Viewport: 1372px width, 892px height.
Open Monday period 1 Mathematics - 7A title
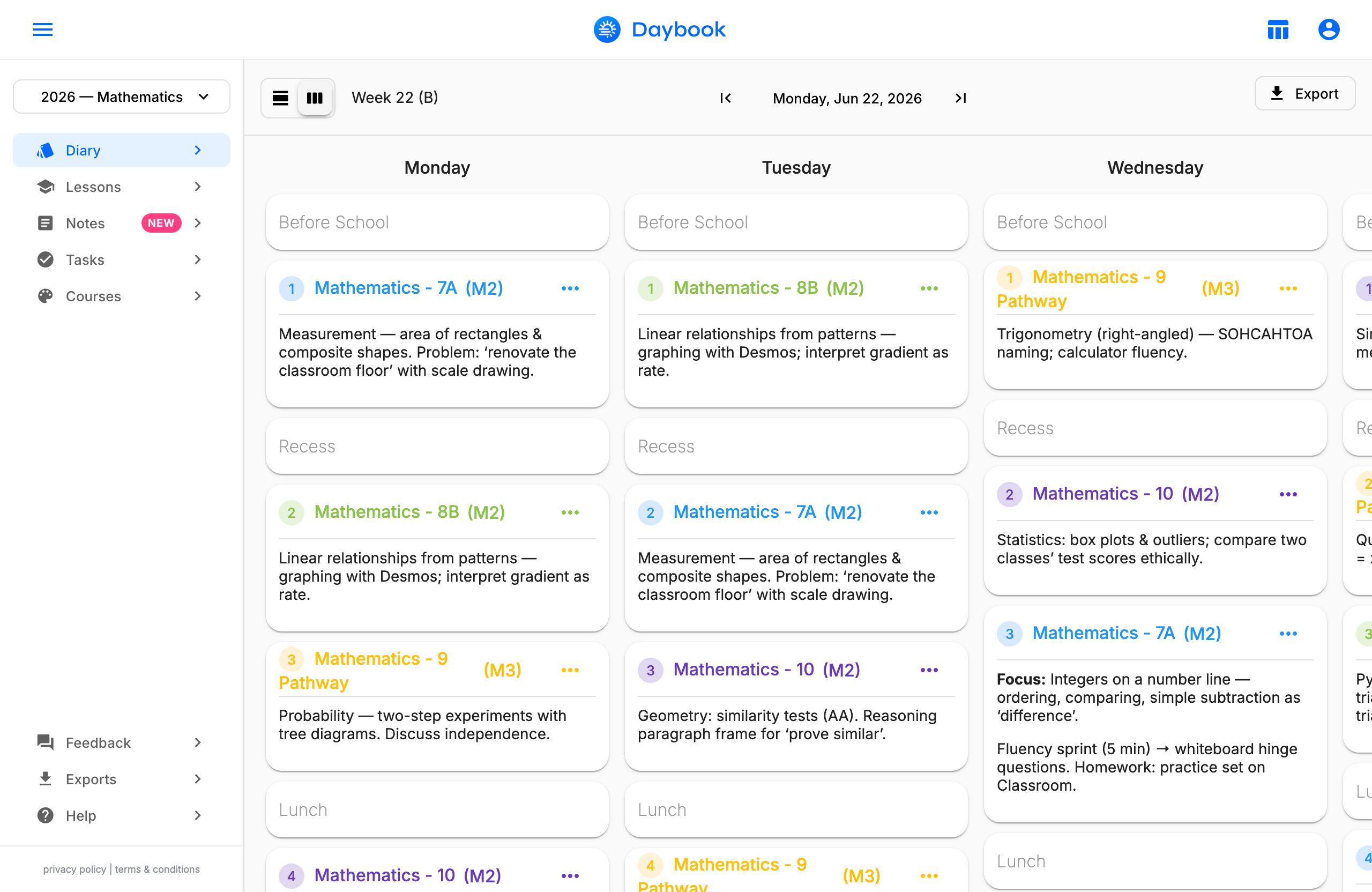tap(385, 288)
